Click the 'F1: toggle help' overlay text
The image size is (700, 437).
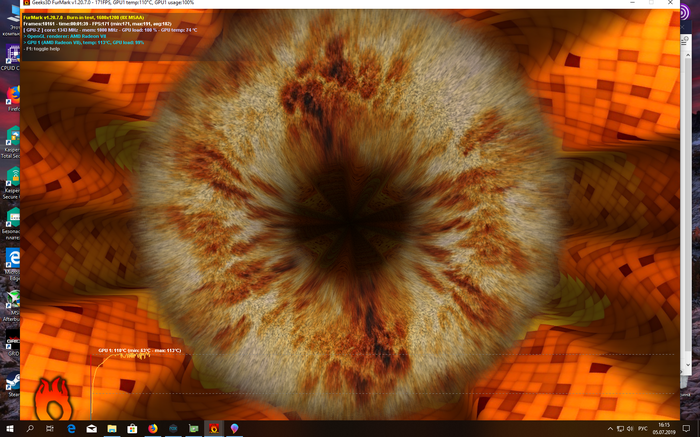click(43, 49)
